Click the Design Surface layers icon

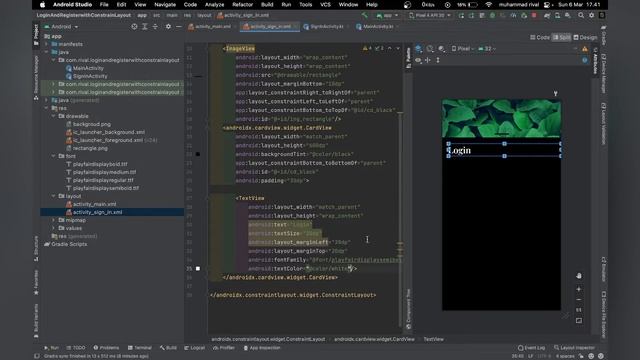tap(419, 49)
